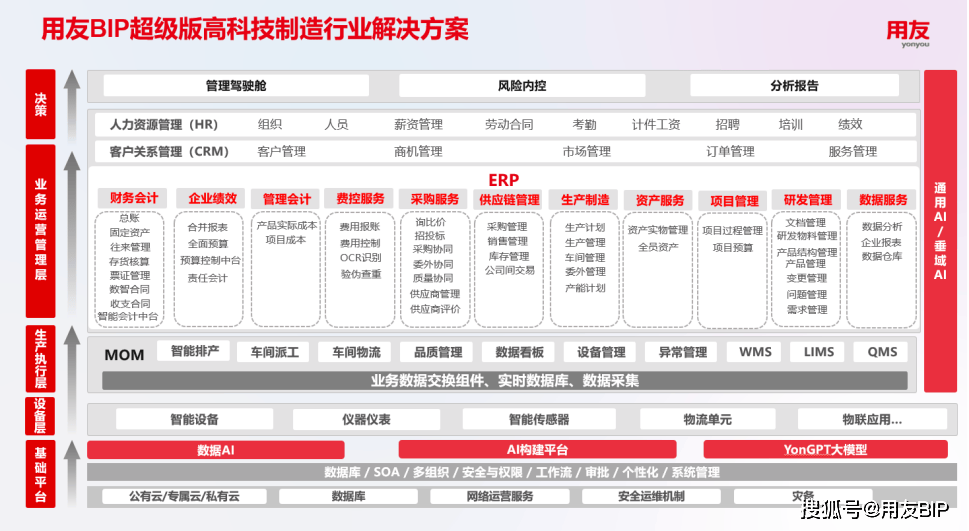969x531 pixels.
Task: Open the red YonGPT大模型 bar
Action: (826, 450)
